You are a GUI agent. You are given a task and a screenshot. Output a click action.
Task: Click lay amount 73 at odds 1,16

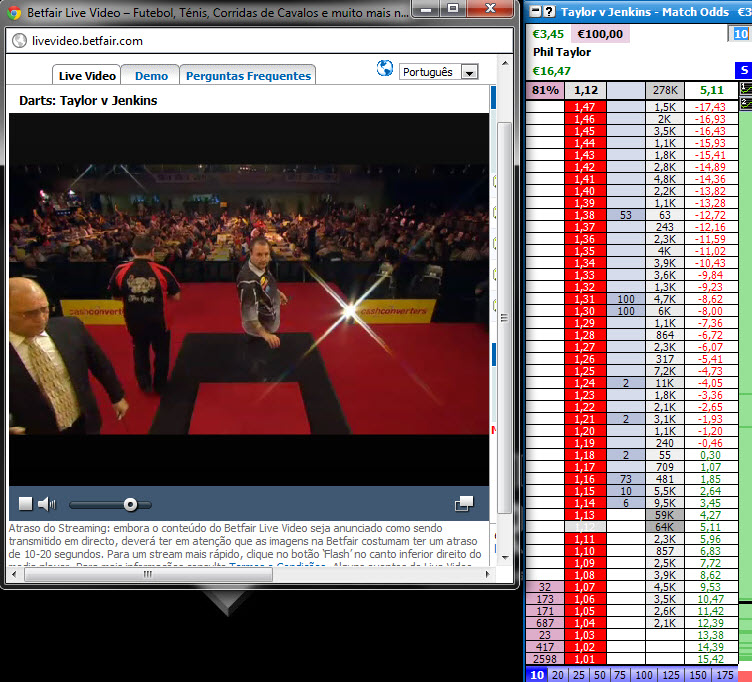coord(626,479)
